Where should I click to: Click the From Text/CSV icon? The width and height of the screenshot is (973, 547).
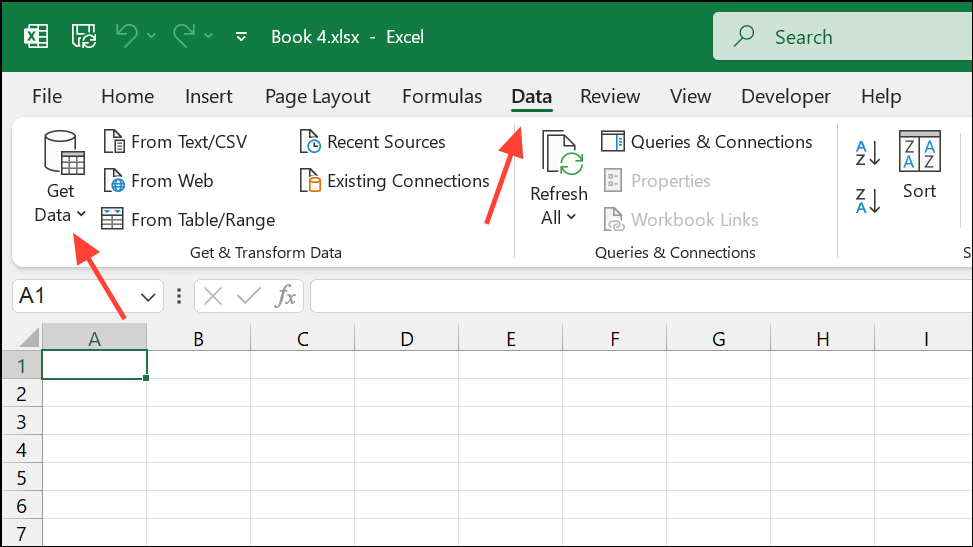(x=114, y=142)
